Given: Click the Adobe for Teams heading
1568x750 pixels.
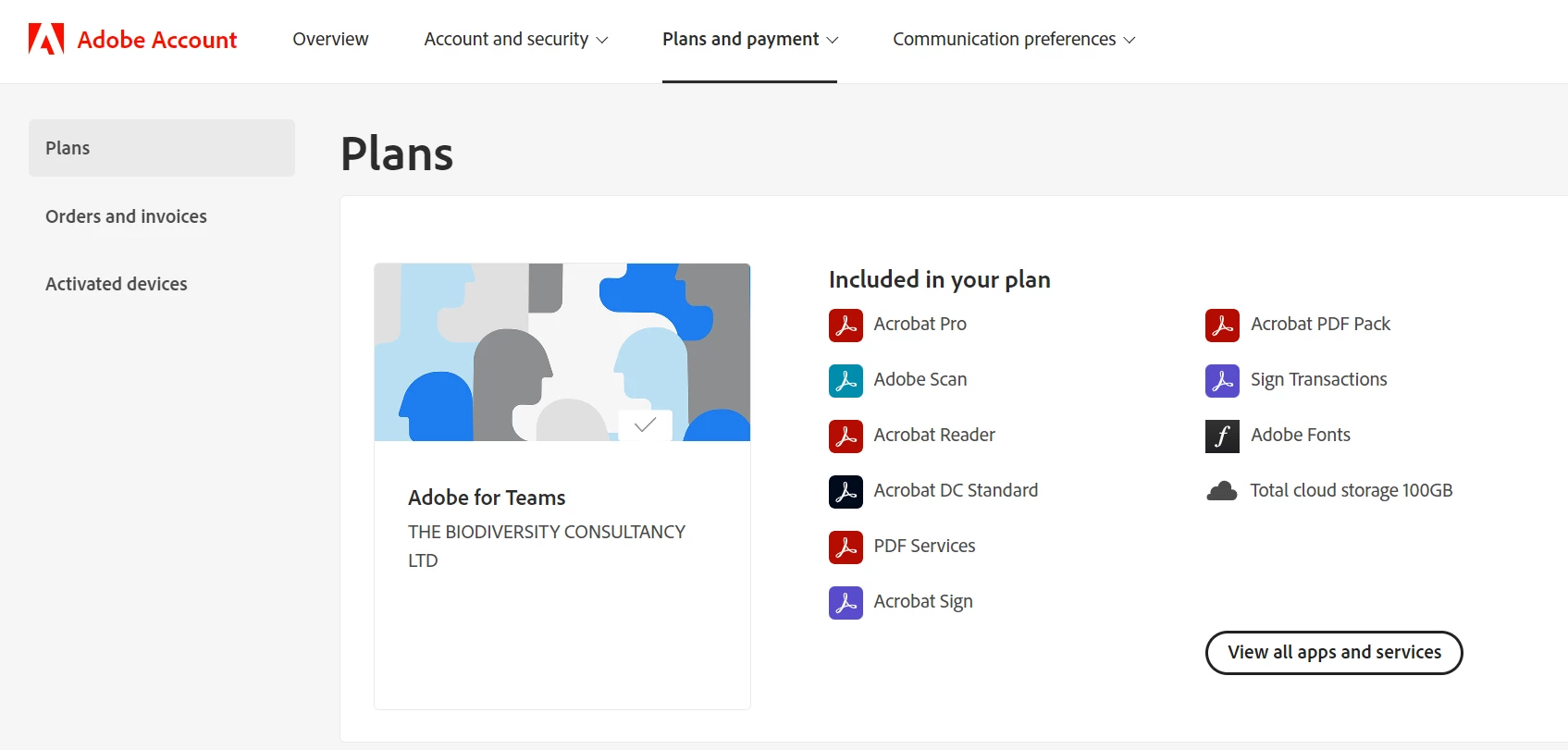Looking at the screenshot, I should point(487,498).
